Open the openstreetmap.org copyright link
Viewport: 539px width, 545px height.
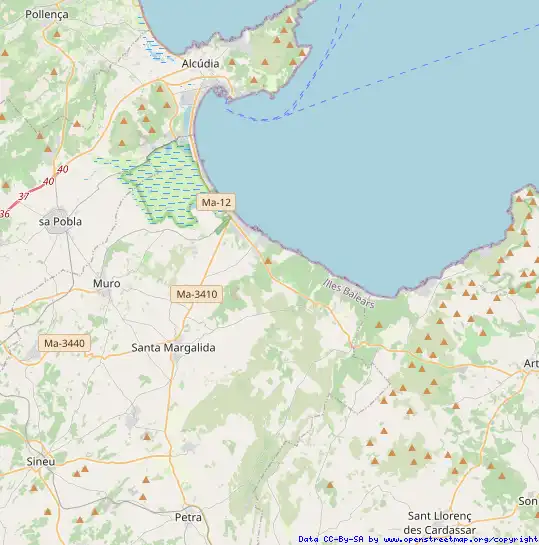click(x=460, y=539)
